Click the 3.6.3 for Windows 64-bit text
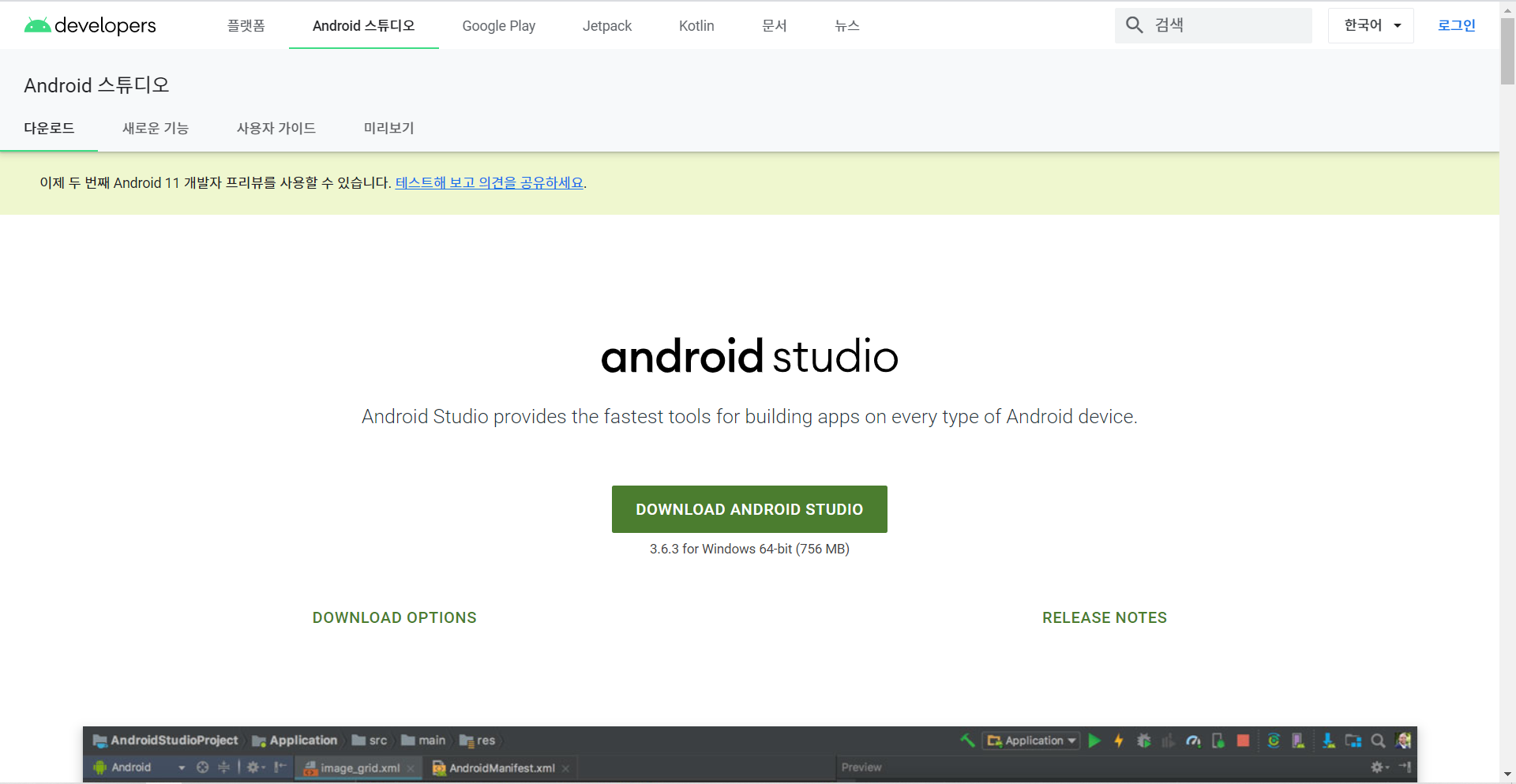 (x=749, y=549)
